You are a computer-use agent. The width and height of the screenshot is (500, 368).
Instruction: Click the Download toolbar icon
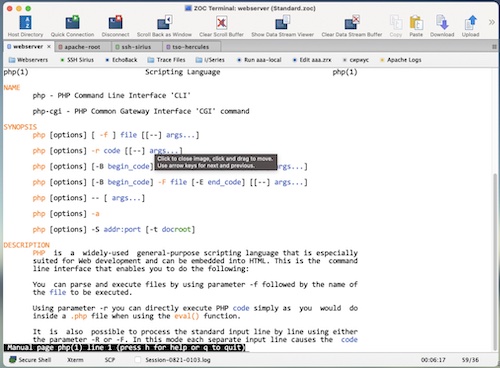click(442, 23)
